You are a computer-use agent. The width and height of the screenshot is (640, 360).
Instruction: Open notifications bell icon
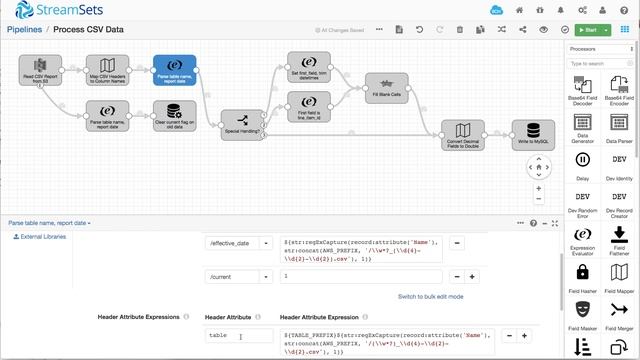(561, 10)
